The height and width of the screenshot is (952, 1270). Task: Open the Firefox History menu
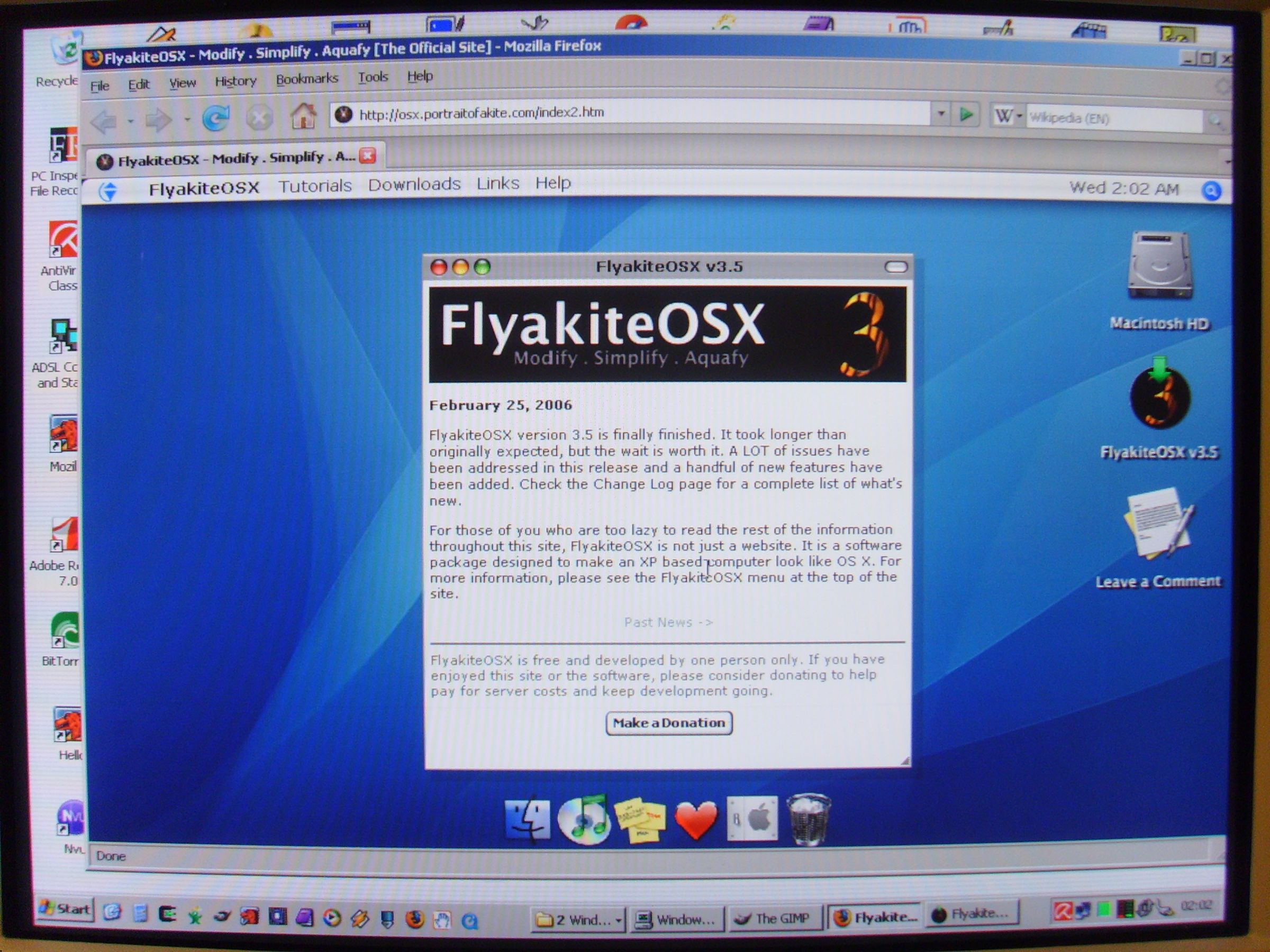(x=235, y=81)
